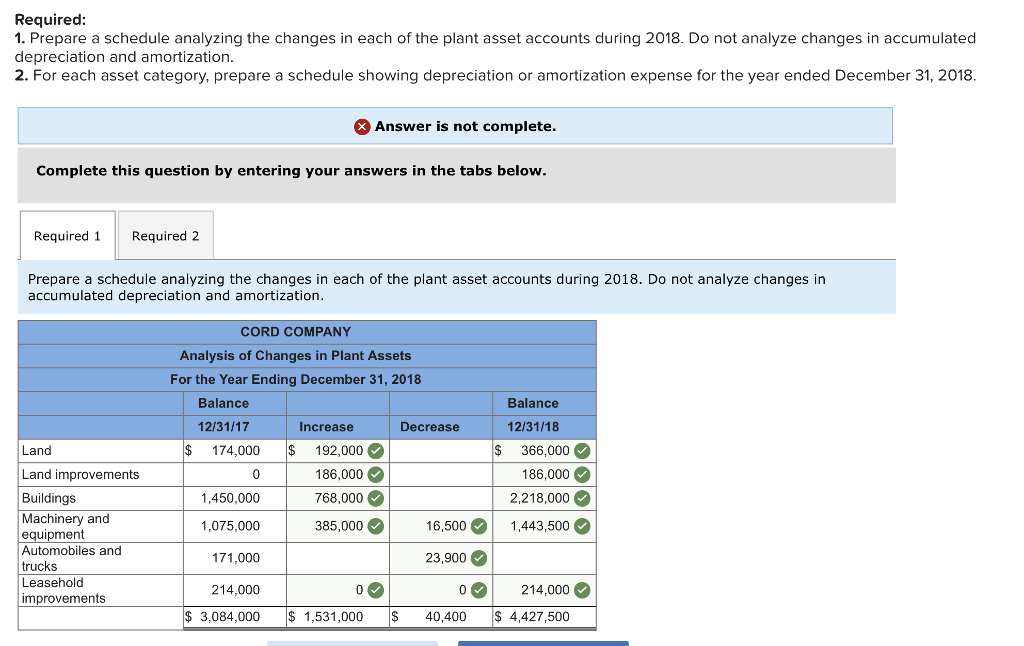Click the green check beside Buildings 768,000 increase
The width and height of the screenshot is (1024, 646).
pyautogui.click(x=373, y=498)
